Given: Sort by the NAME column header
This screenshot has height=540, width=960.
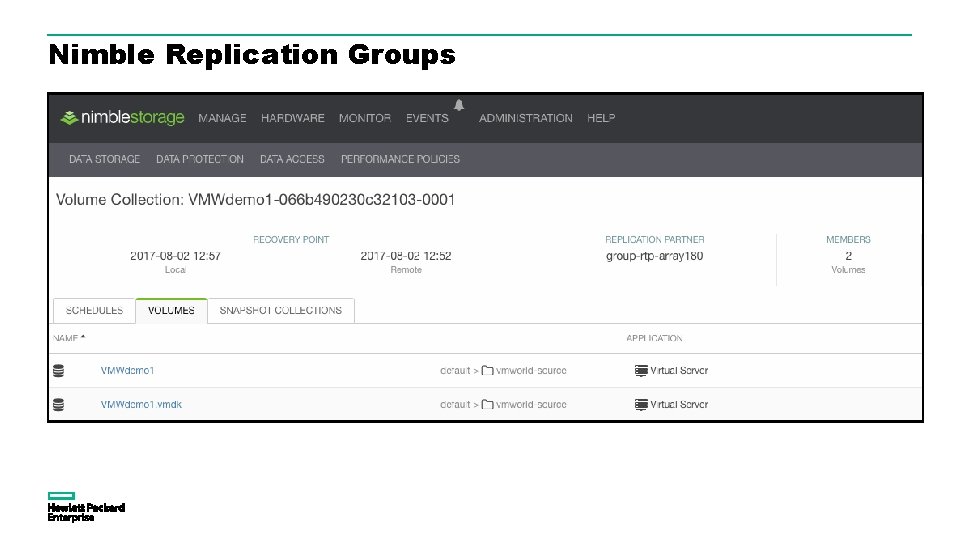Looking at the screenshot, I should click(69, 339).
